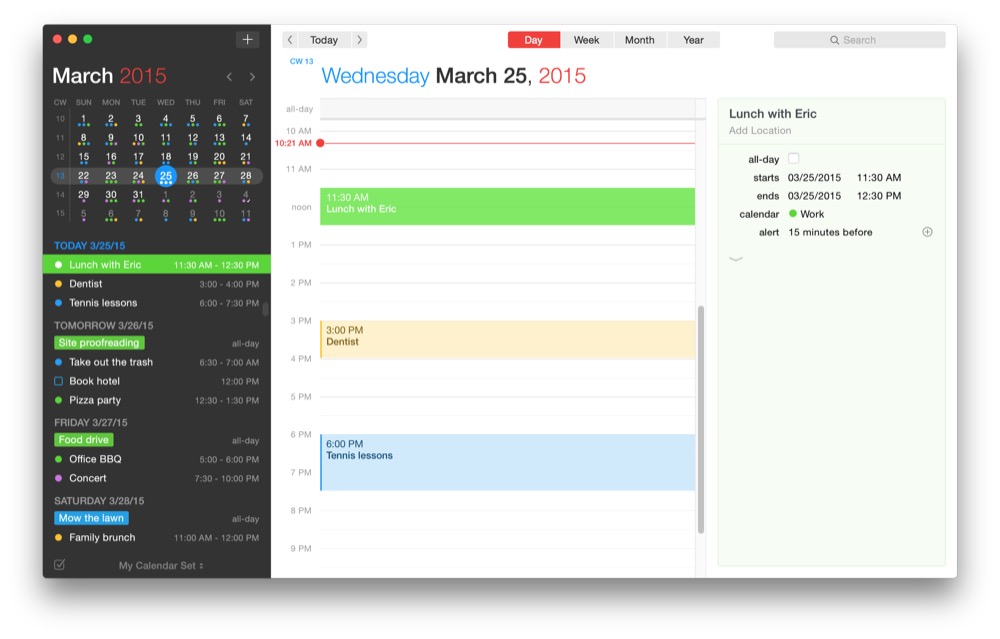Go to next month in mini calendar
1000x639 pixels.
[252, 77]
